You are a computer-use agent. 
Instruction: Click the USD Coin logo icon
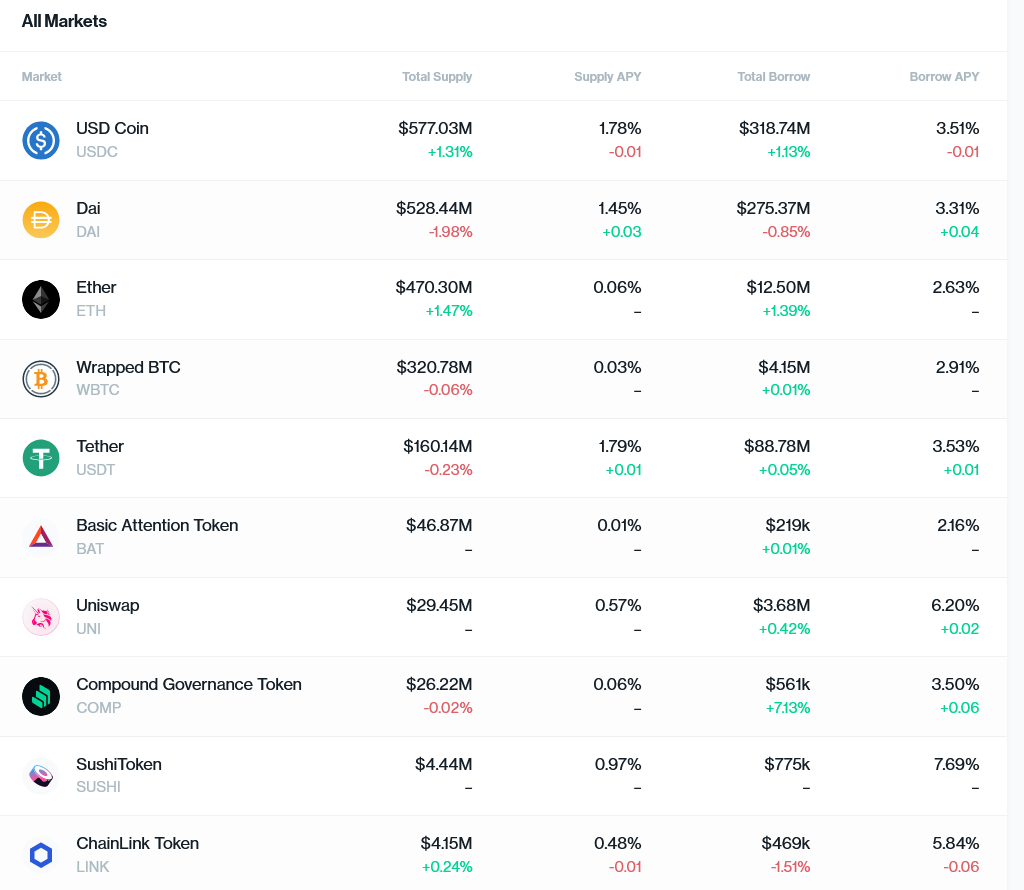click(x=41, y=140)
